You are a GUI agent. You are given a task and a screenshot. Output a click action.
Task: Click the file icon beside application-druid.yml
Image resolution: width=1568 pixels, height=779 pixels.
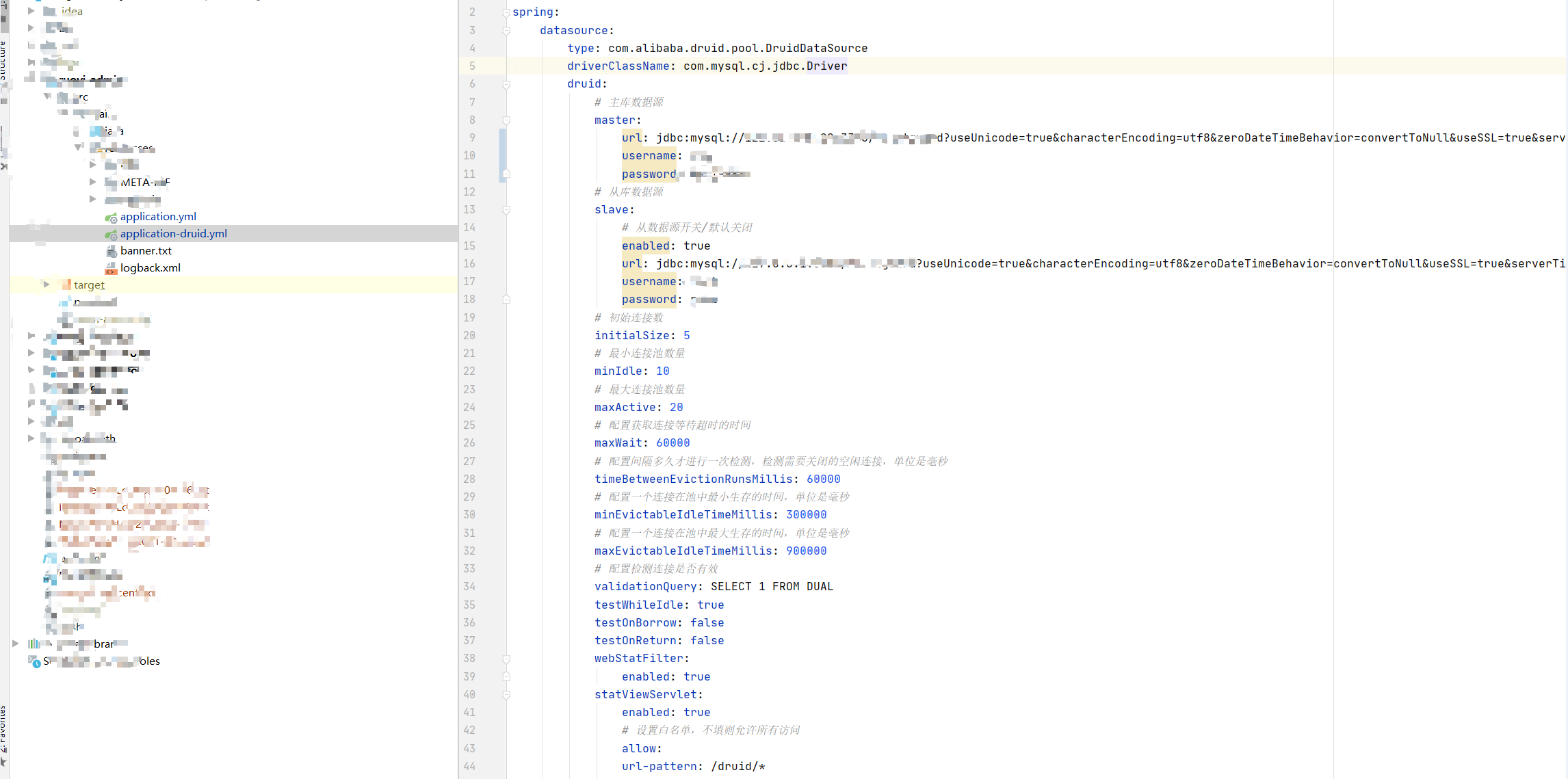[x=111, y=233]
